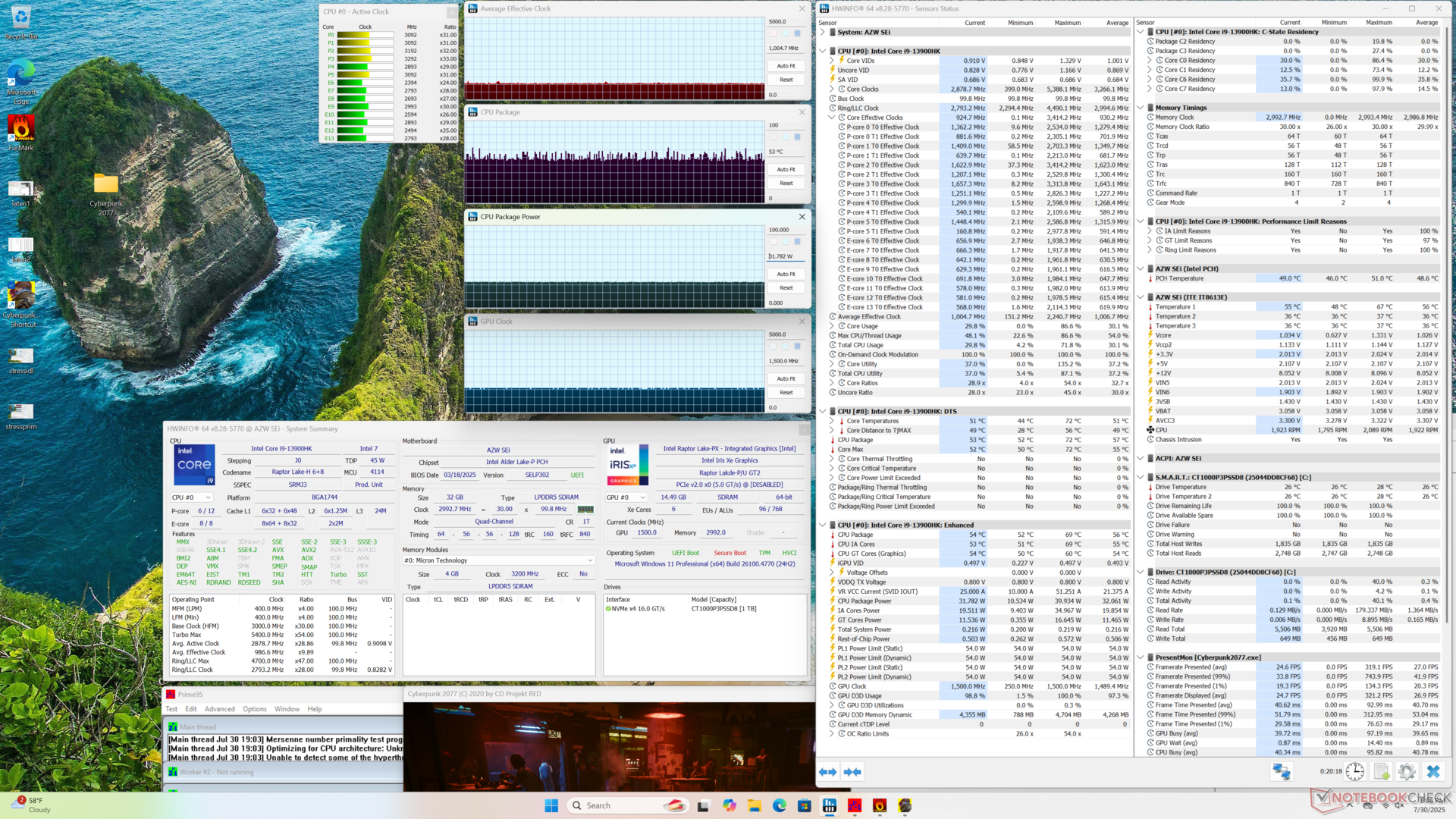Switch to Cyberpunk 2077 via taskbar icon
Screen dimensions: 1456x819
(x=905, y=805)
